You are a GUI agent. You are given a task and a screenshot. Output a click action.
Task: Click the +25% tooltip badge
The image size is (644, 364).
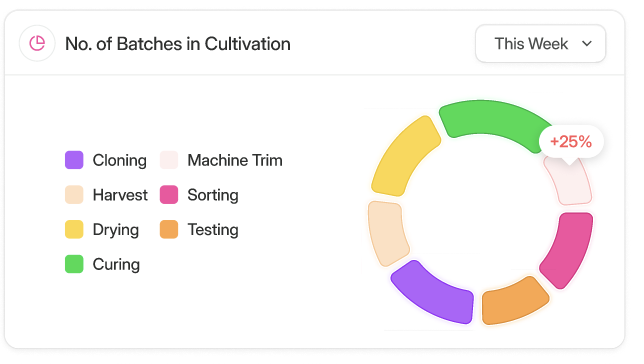571,142
